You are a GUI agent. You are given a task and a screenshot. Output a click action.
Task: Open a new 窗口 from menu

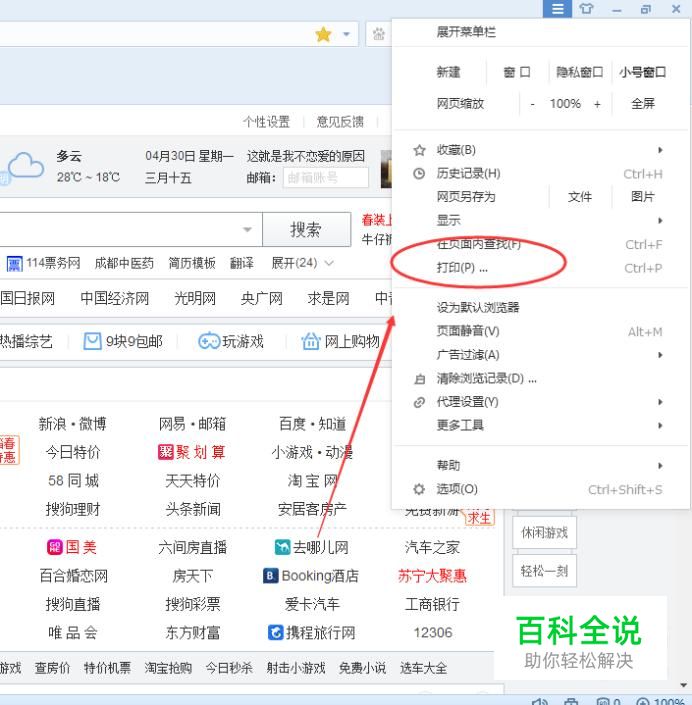(517, 72)
